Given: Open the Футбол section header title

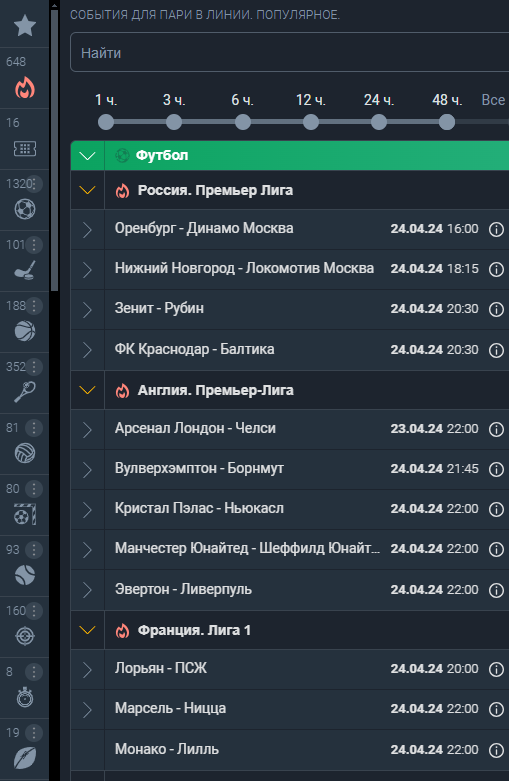Looking at the screenshot, I should (162, 155).
